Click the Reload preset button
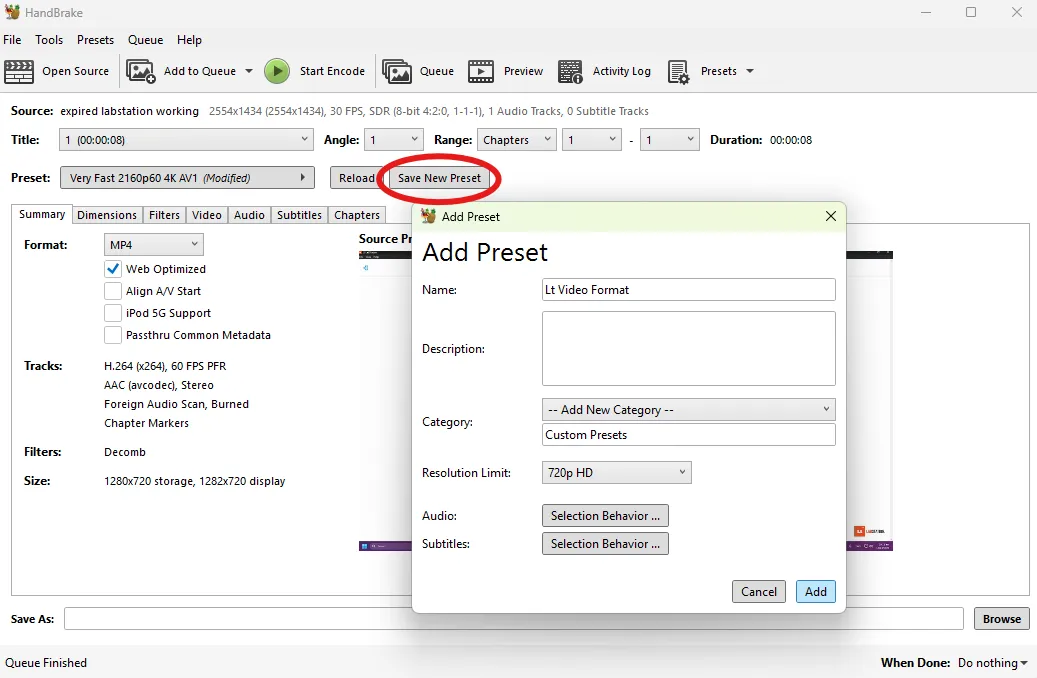Viewport: 1037px width, 678px height. [x=357, y=178]
